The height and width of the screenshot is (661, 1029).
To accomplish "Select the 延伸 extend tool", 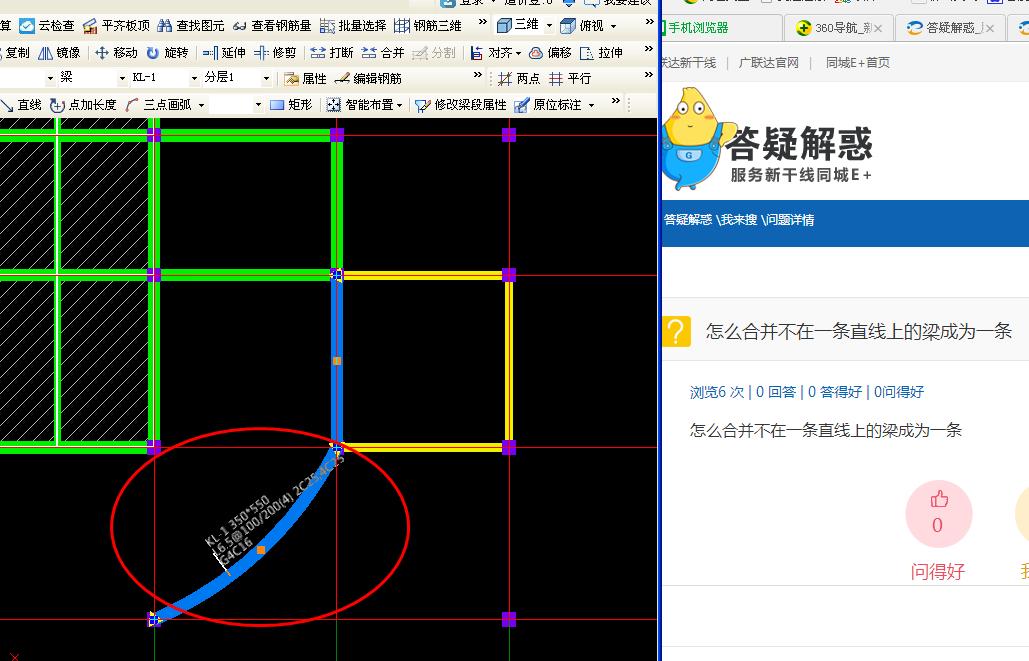I will tap(224, 53).
